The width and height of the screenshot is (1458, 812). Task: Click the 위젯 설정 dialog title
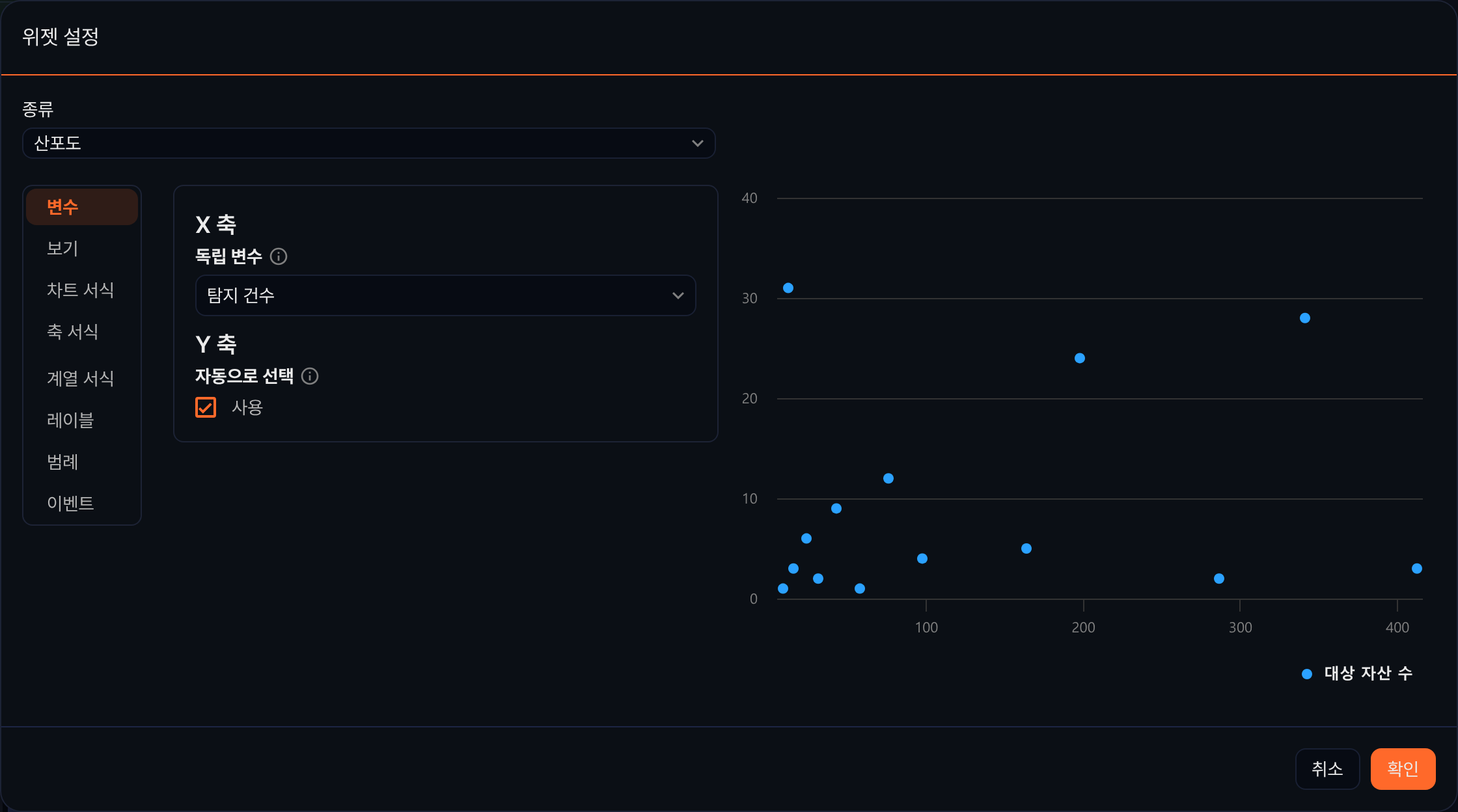pos(61,36)
